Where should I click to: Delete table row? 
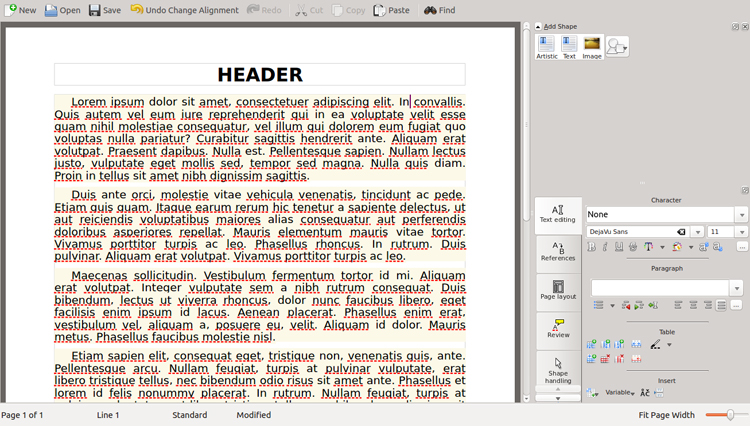coord(606,359)
